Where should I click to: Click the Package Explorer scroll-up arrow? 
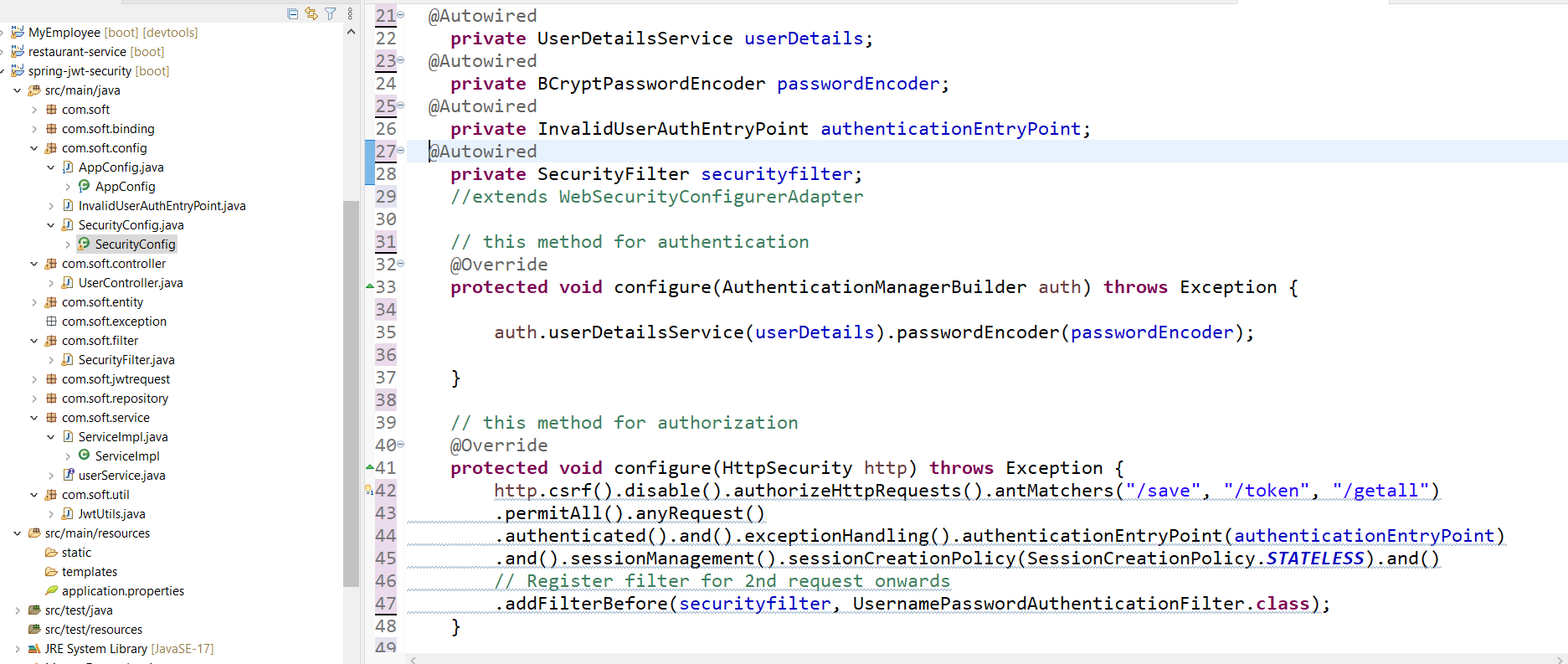pyautogui.click(x=351, y=33)
